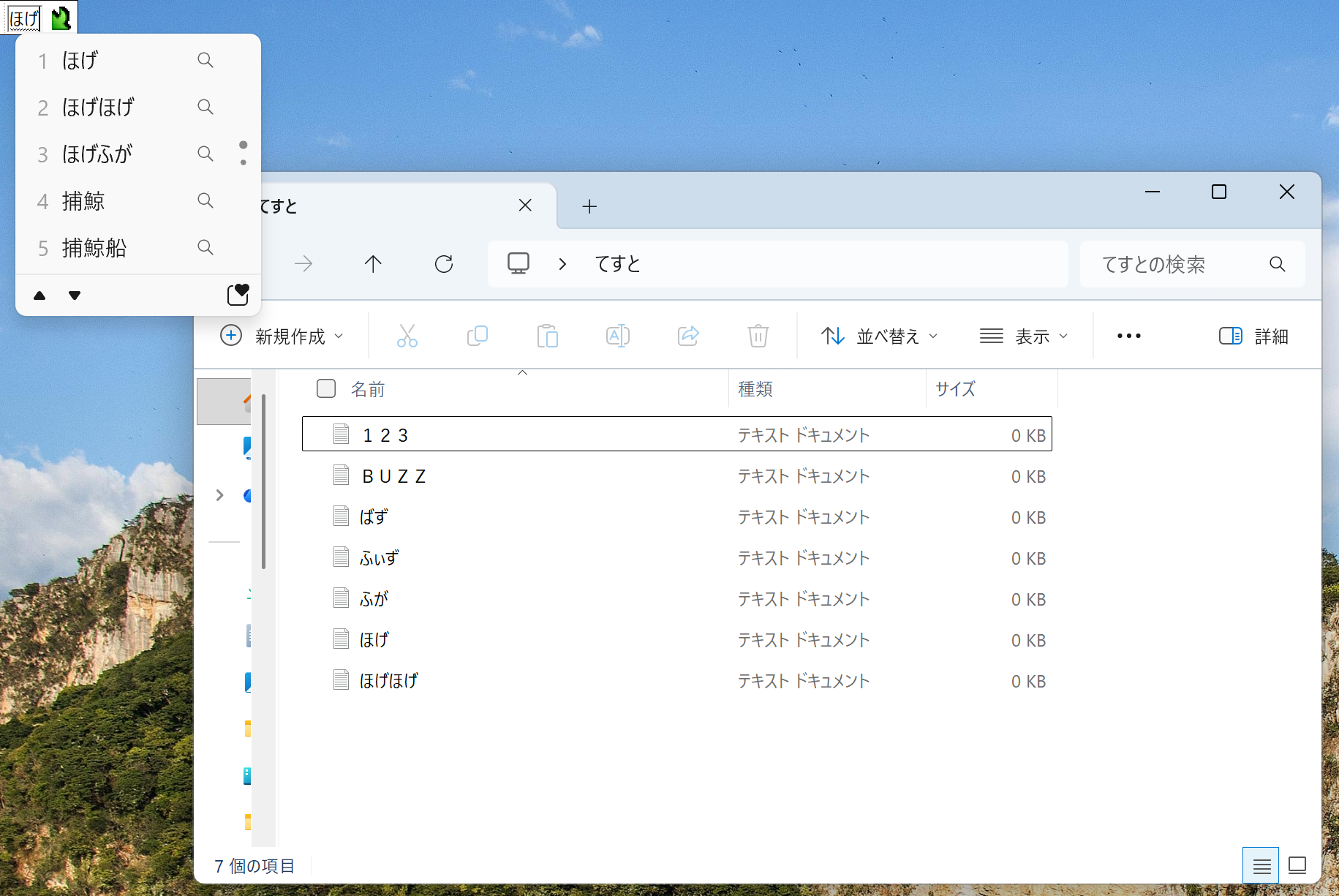Navigate up one folder level
Screen dimensions: 1339x896
[x=373, y=264]
